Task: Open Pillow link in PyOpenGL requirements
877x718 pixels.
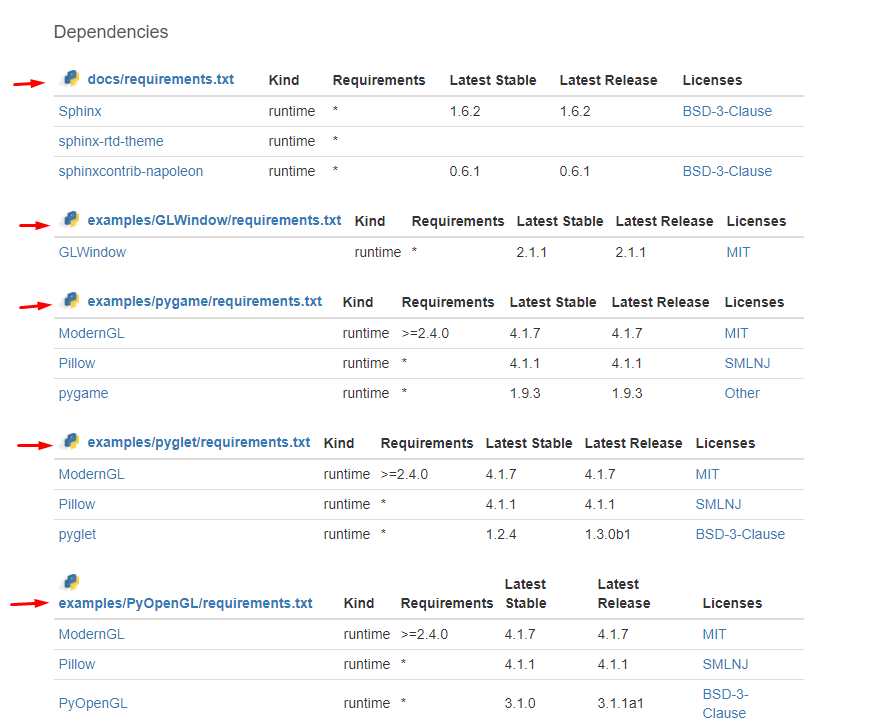Action: click(77, 664)
